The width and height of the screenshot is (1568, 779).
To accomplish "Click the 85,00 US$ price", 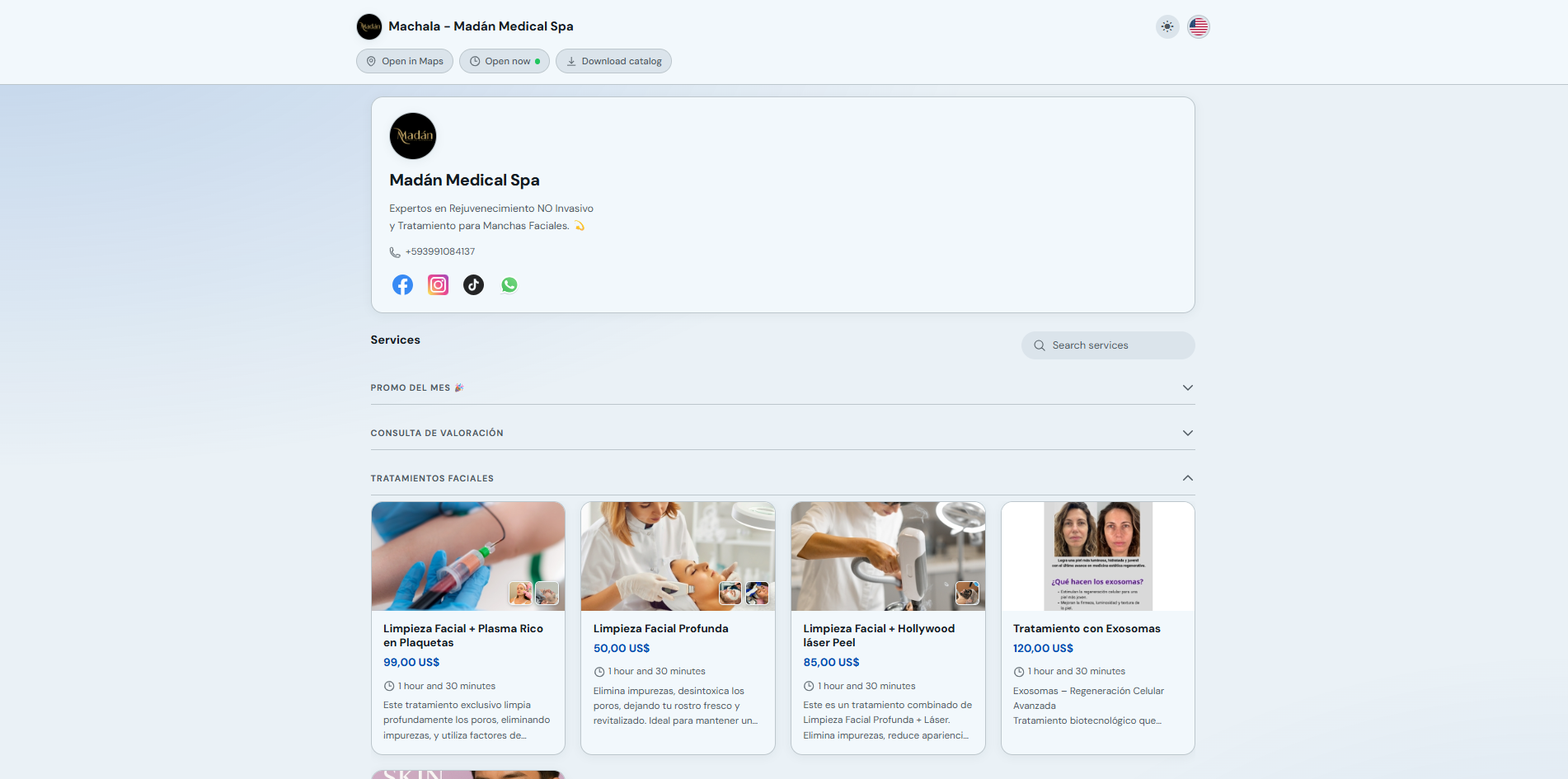I will 831,662.
